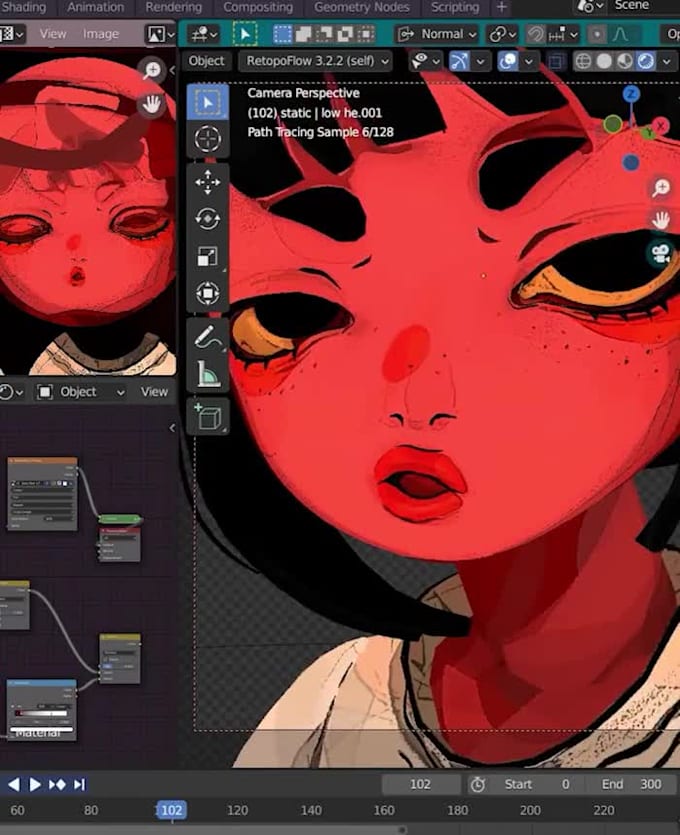The image size is (680, 835).
Task: Choose the Invert selection mode
Action: (x=345, y=35)
